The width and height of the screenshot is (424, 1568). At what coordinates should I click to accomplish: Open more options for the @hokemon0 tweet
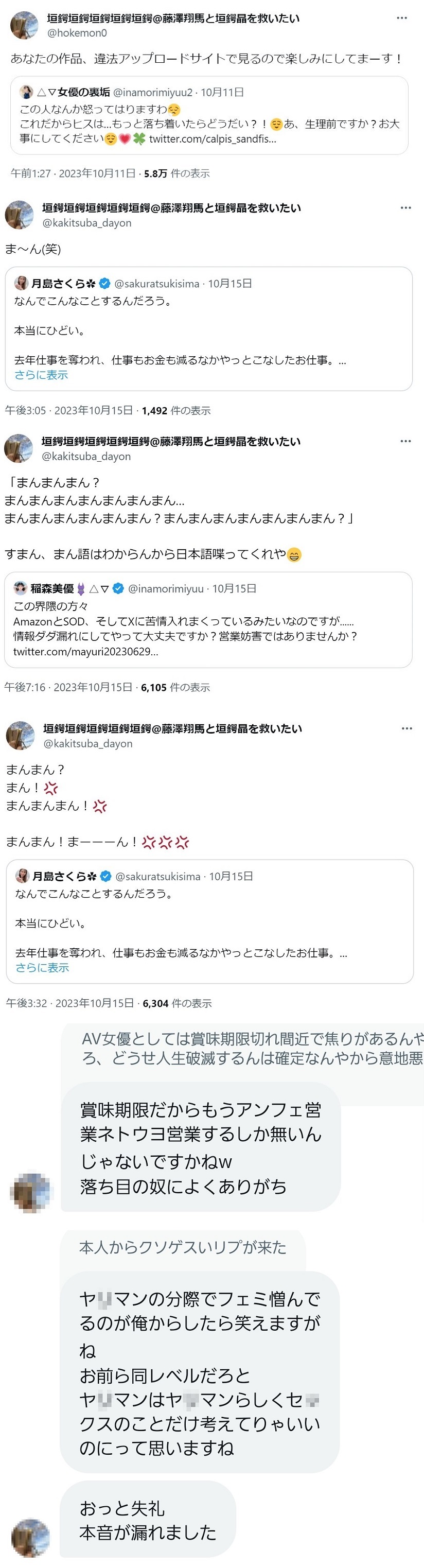tap(401, 18)
